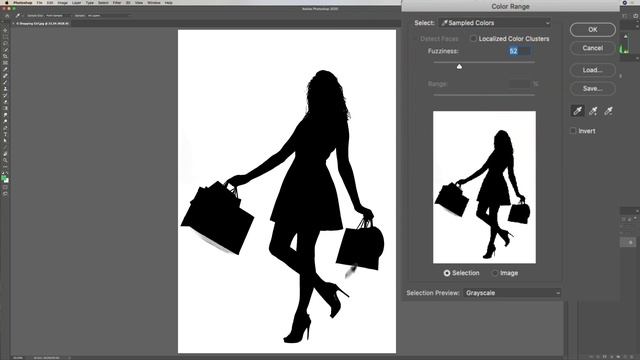The image size is (640, 360).
Task: Select the Move tool in the toolbar
Action: click(x=5, y=30)
